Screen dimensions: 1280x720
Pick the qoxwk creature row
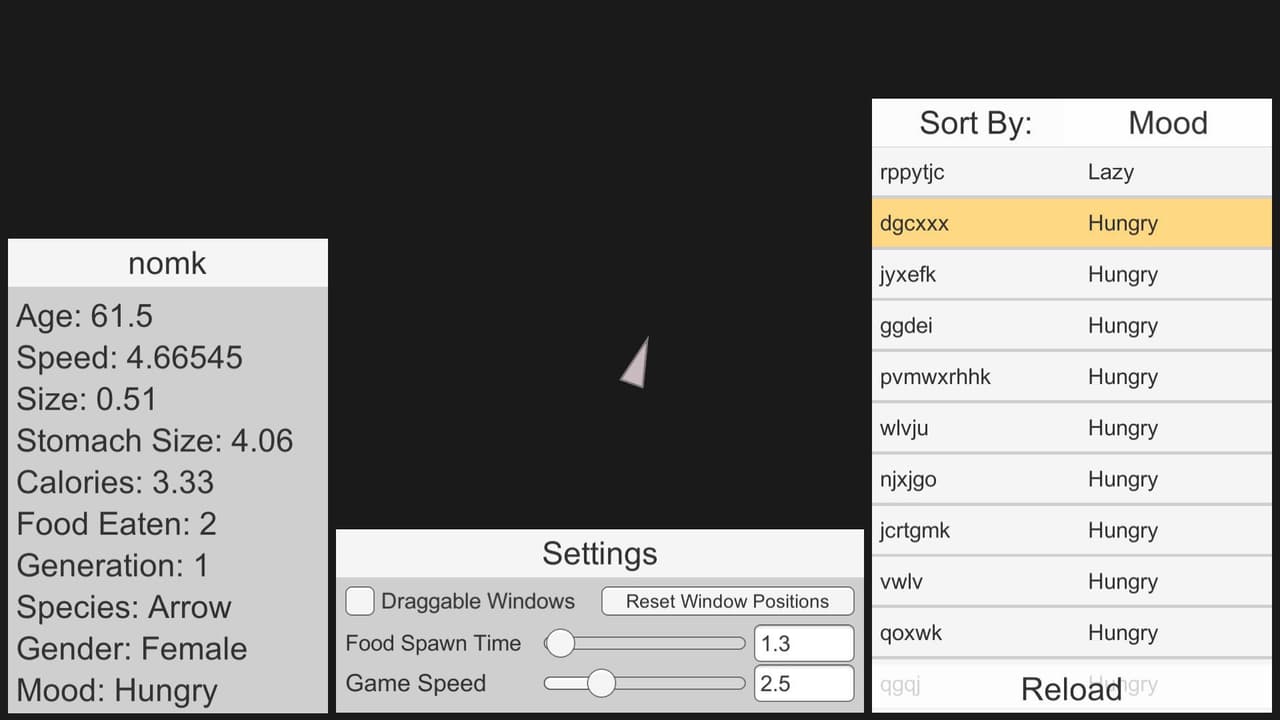click(x=1071, y=633)
